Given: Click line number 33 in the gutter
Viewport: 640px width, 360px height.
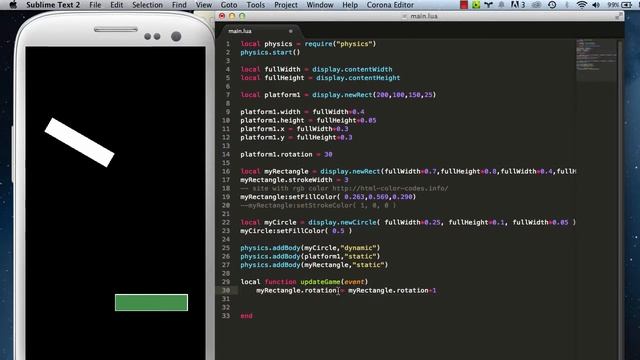Looking at the screenshot, I should click(x=226, y=316).
